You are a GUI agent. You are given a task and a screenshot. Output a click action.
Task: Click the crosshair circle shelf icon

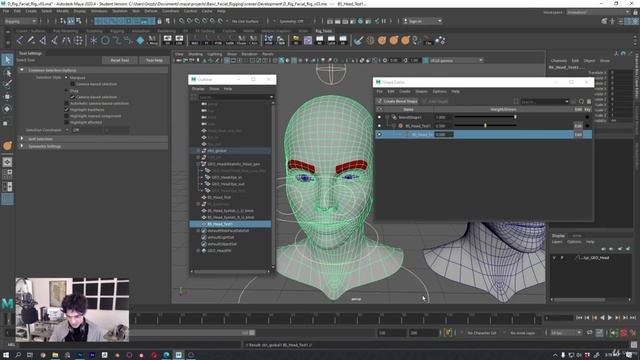[x=78, y=40]
